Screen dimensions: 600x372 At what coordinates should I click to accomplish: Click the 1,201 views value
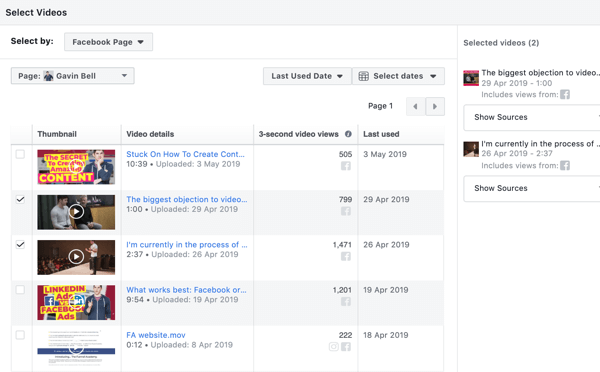click(342, 290)
